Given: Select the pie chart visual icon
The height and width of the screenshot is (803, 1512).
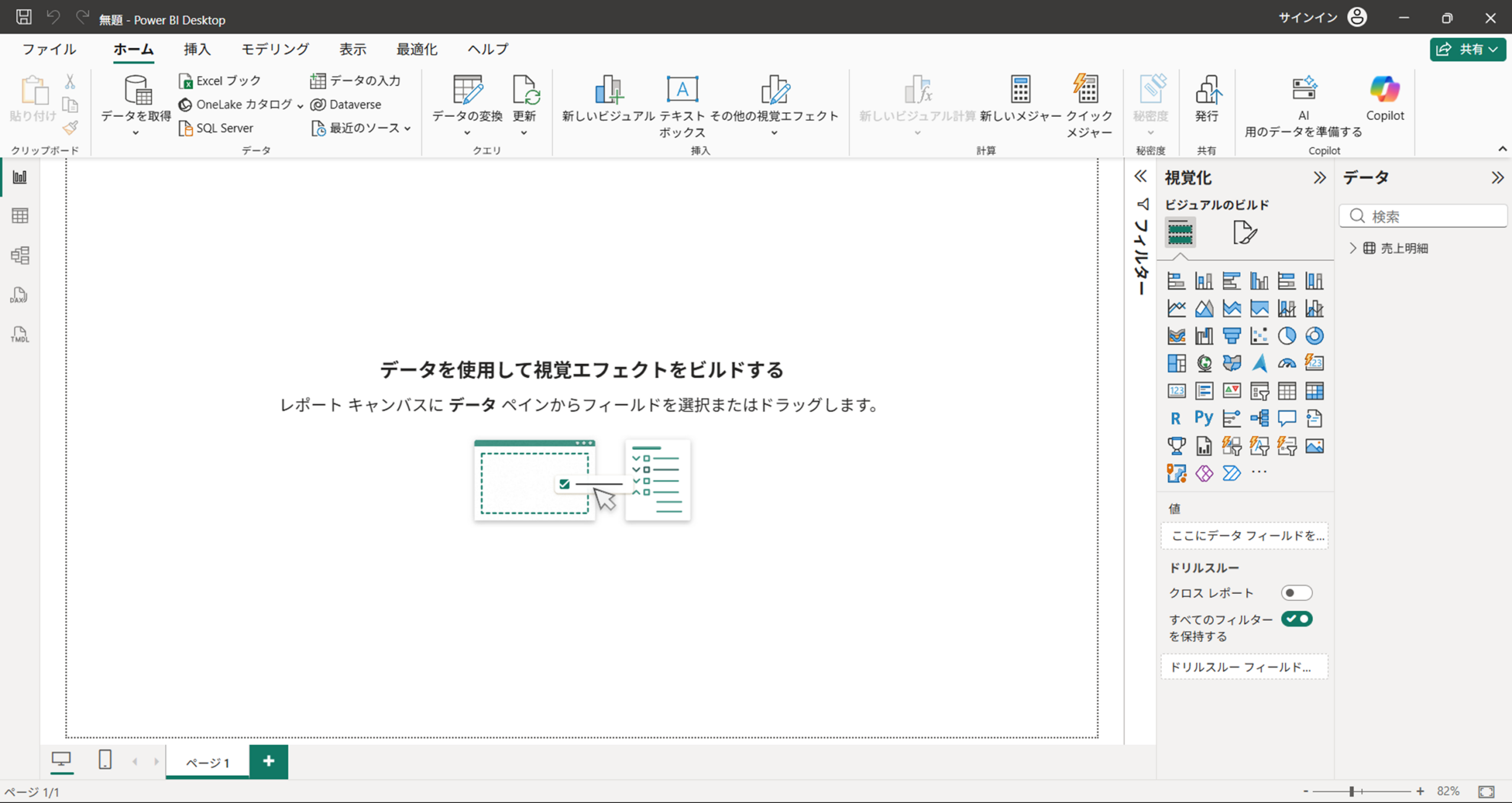Looking at the screenshot, I should (1286, 336).
